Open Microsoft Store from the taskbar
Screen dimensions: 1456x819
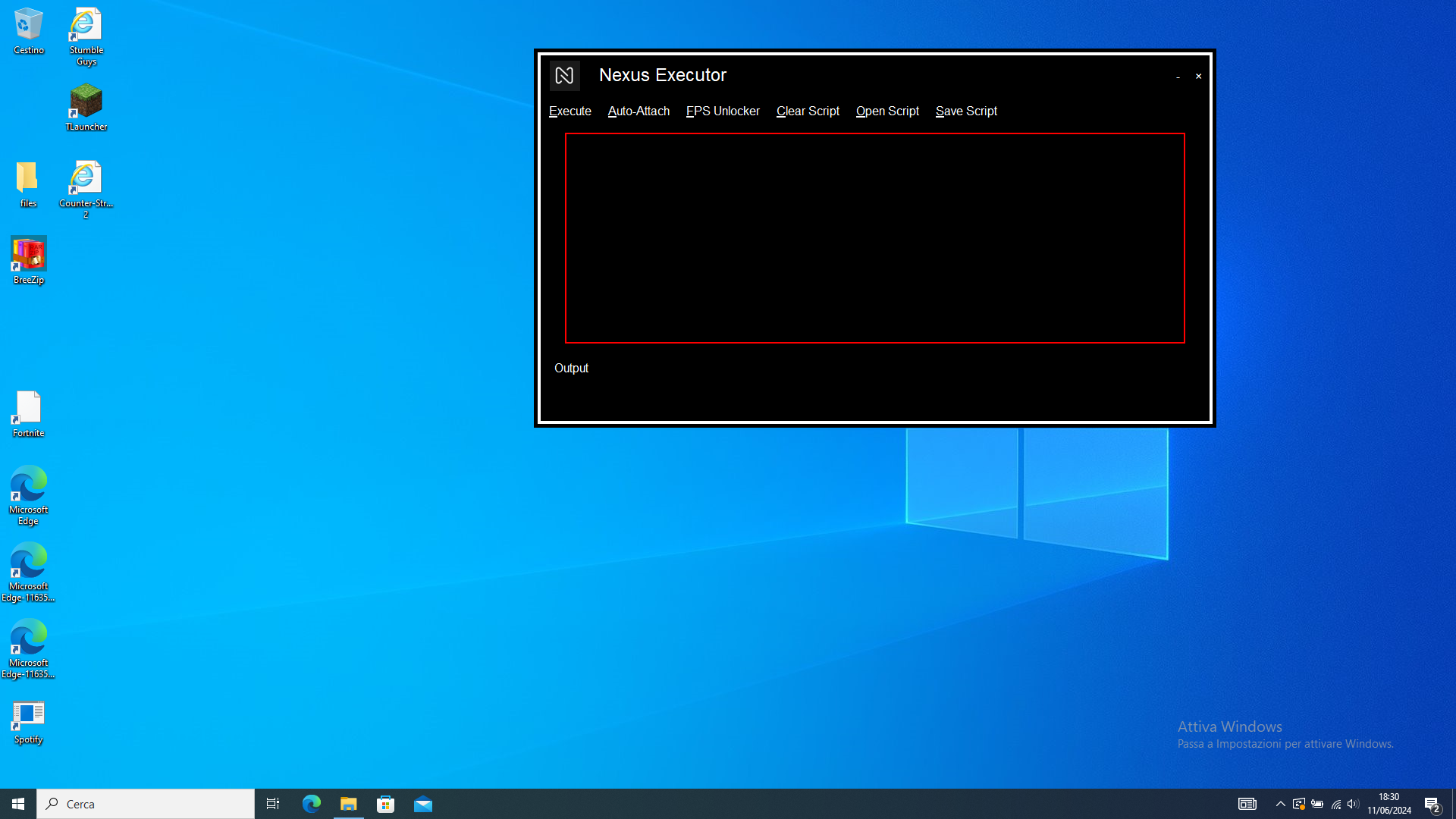[386, 804]
